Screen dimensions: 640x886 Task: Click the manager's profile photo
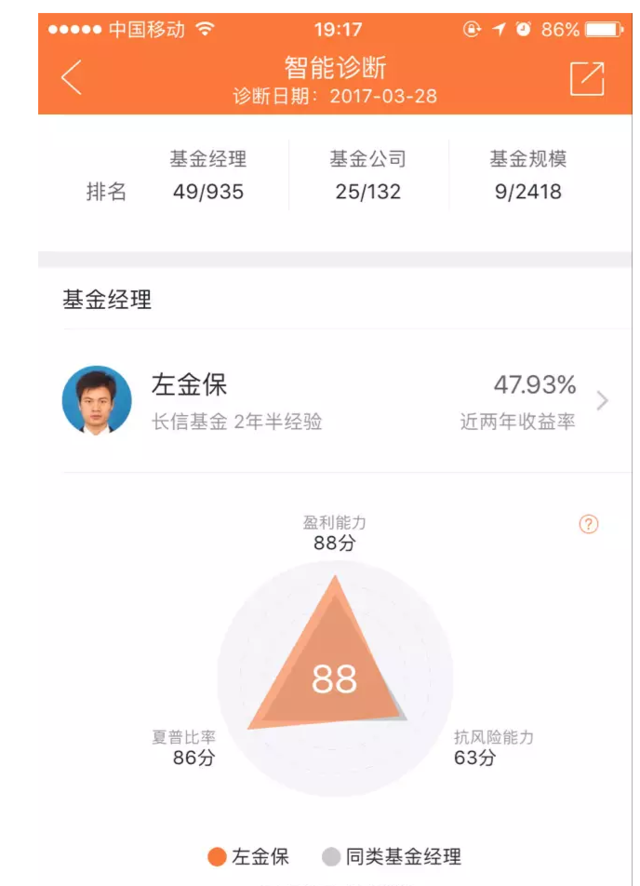tap(97, 400)
